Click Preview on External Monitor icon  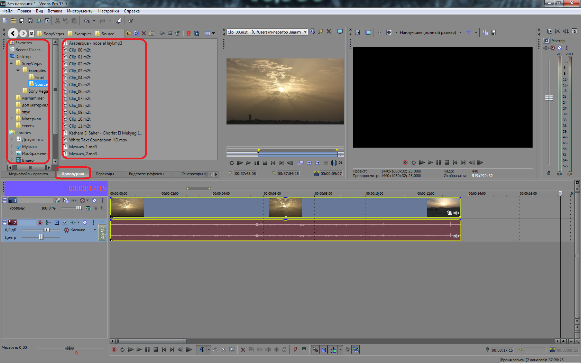pos(368,33)
